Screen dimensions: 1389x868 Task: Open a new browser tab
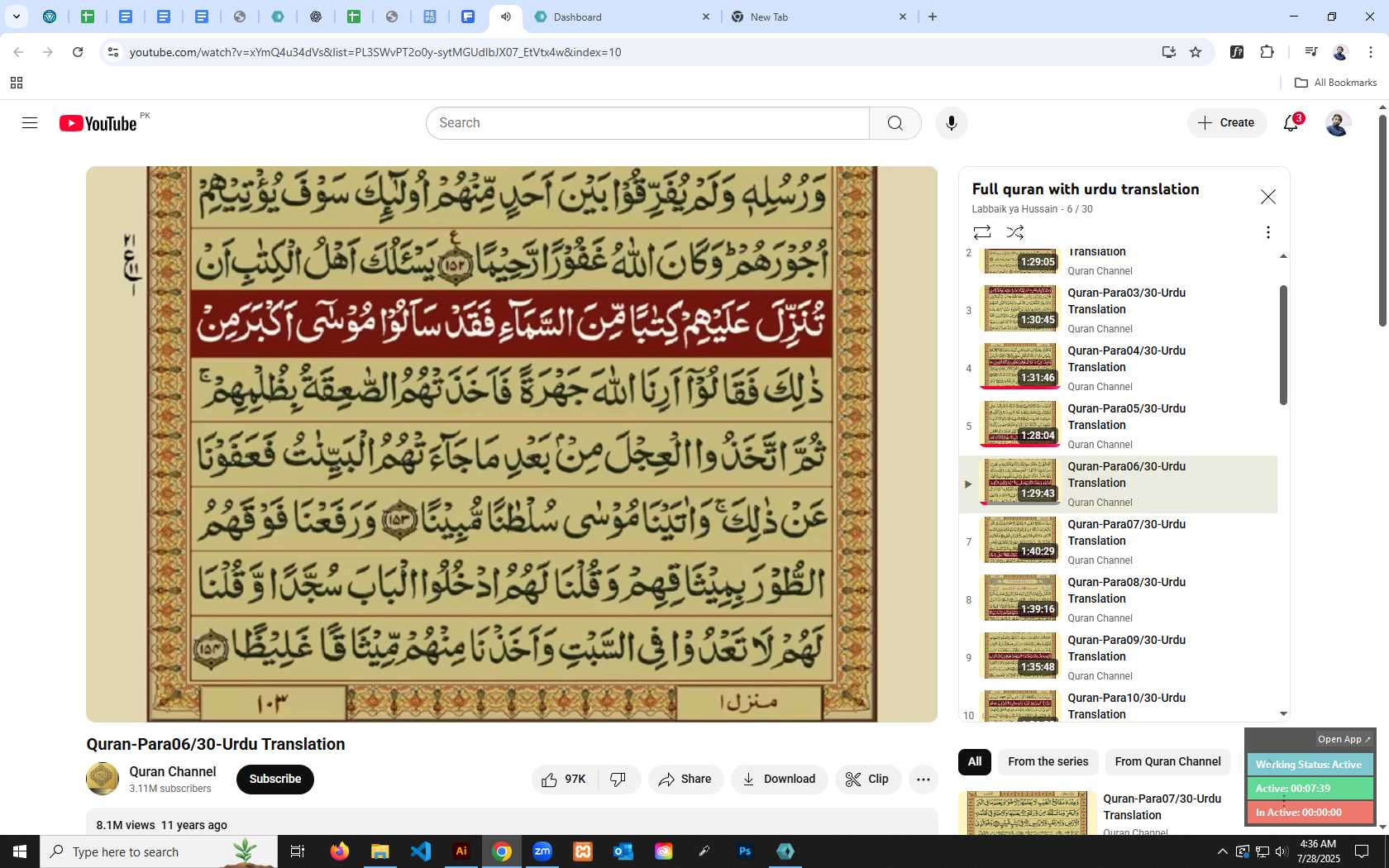pos(933,17)
